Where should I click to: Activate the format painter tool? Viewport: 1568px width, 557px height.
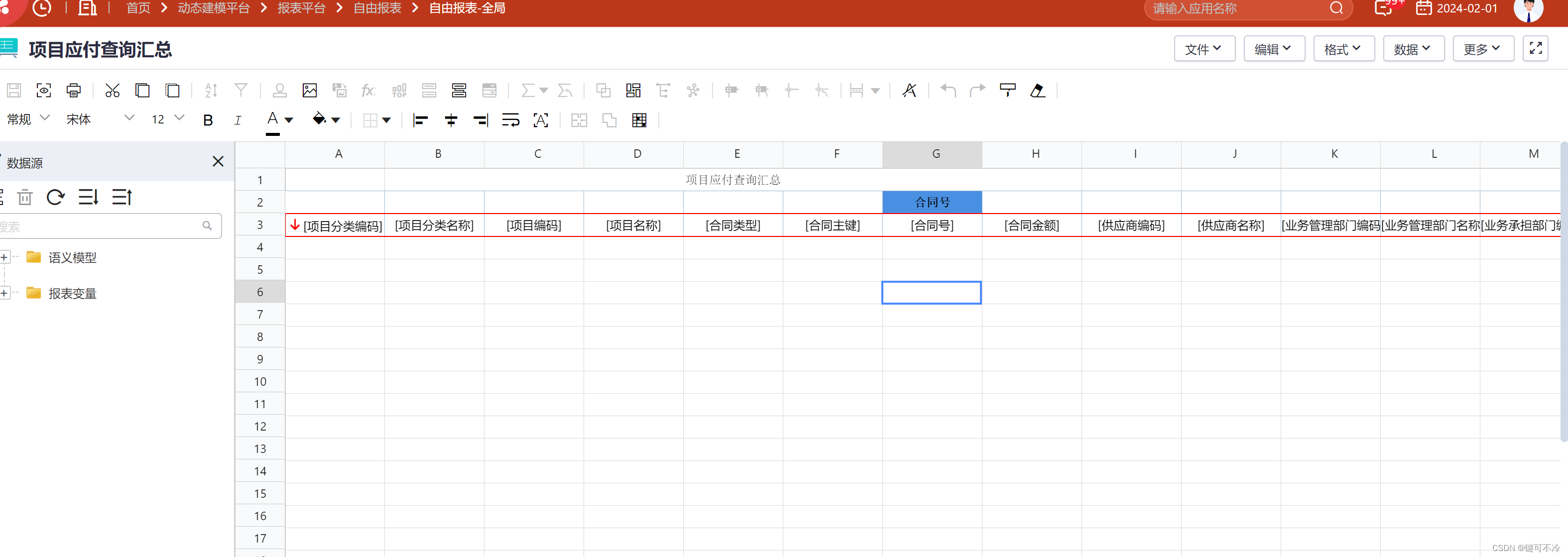[x=1007, y=90]
